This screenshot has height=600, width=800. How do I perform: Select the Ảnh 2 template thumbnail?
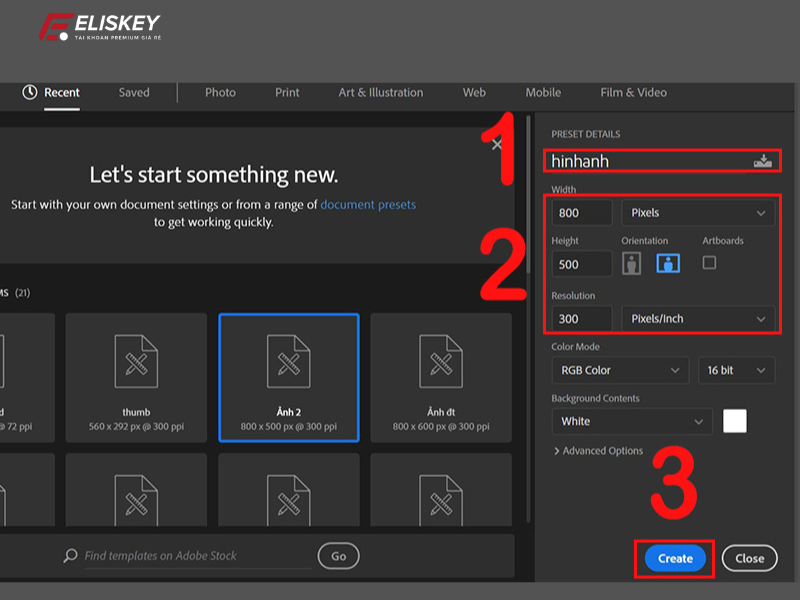(288, 378)
